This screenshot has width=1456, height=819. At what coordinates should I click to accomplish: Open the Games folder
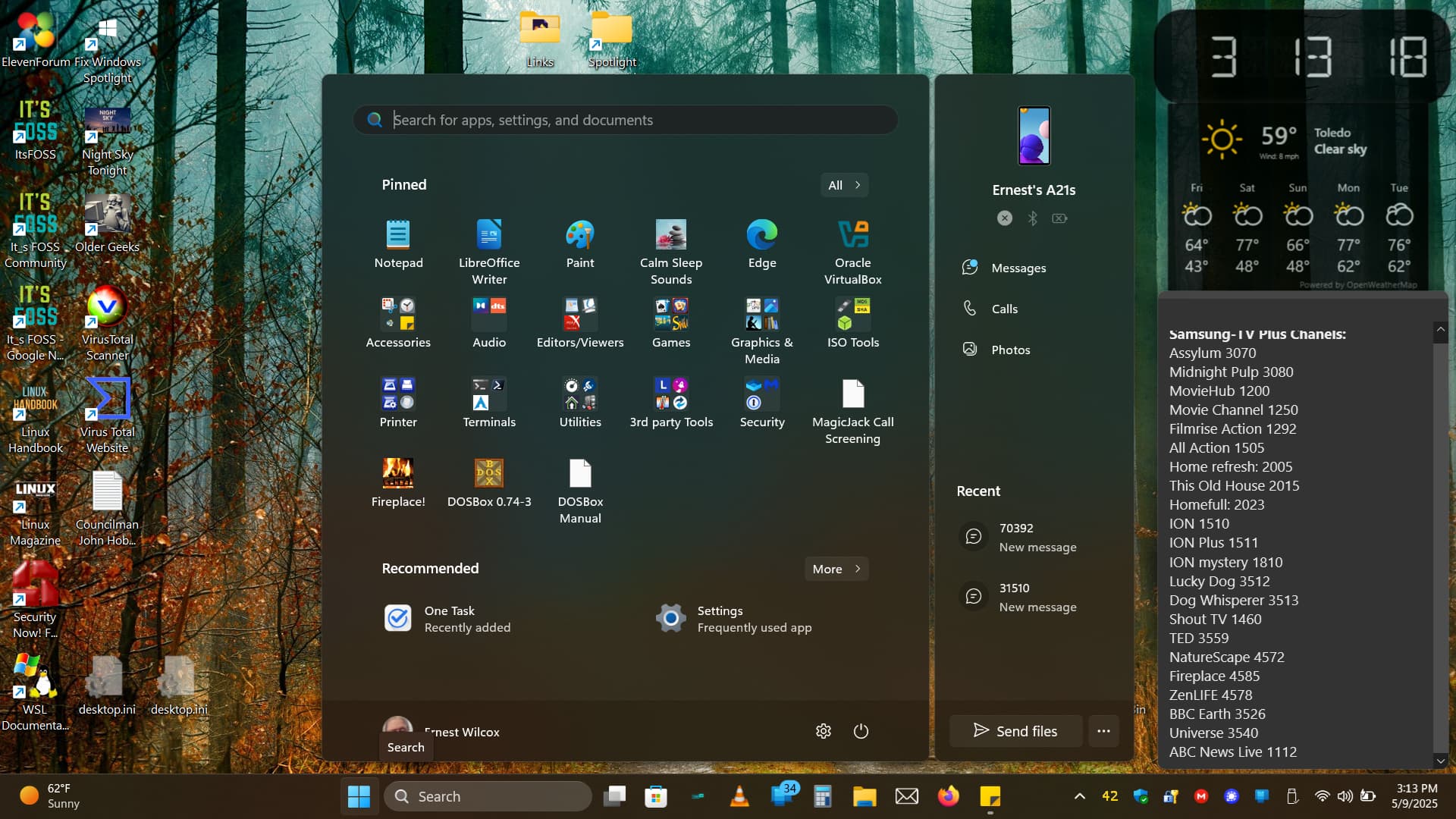(x=671, y=323)
